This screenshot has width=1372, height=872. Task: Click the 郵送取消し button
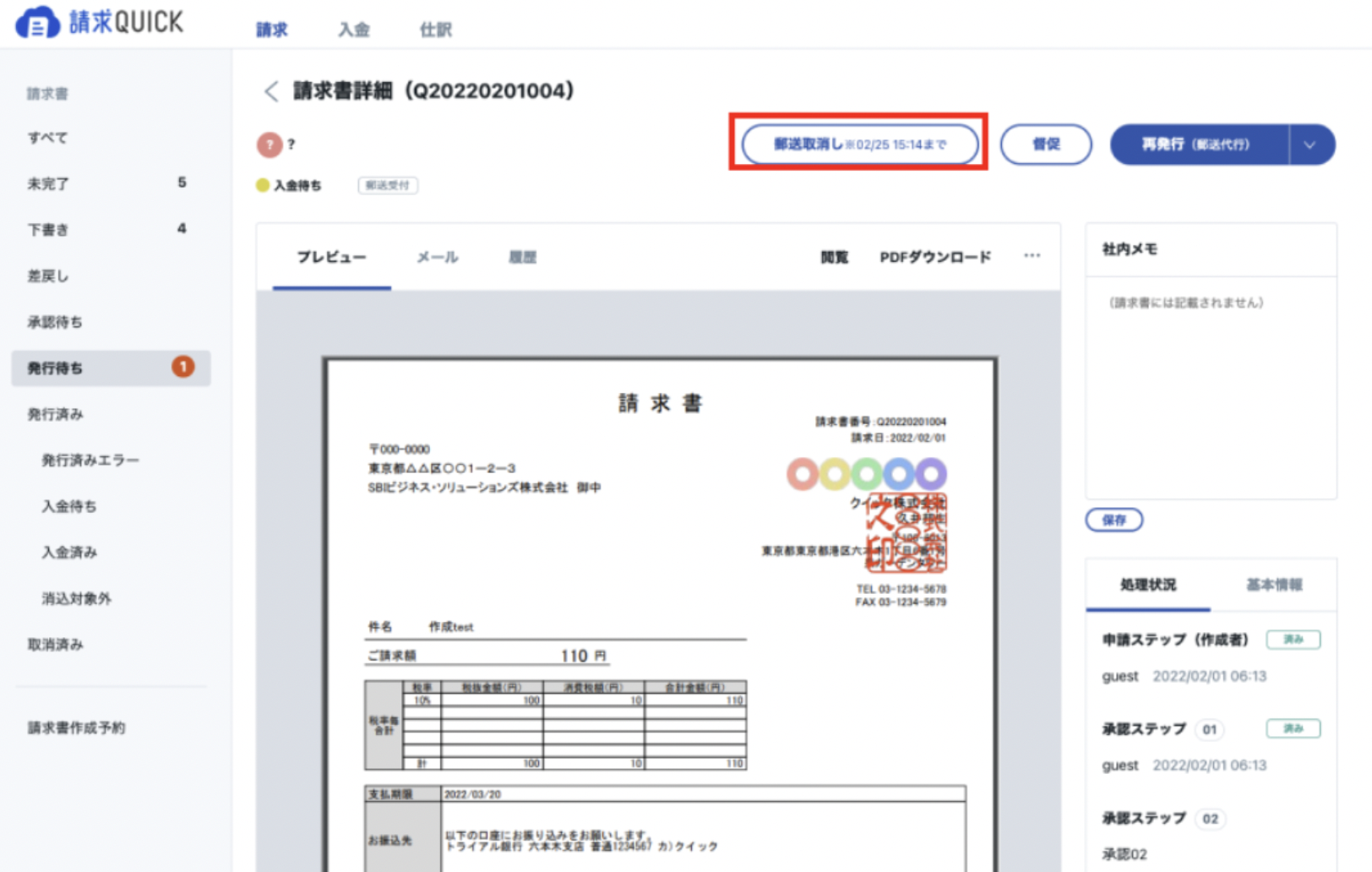(860, 144)
